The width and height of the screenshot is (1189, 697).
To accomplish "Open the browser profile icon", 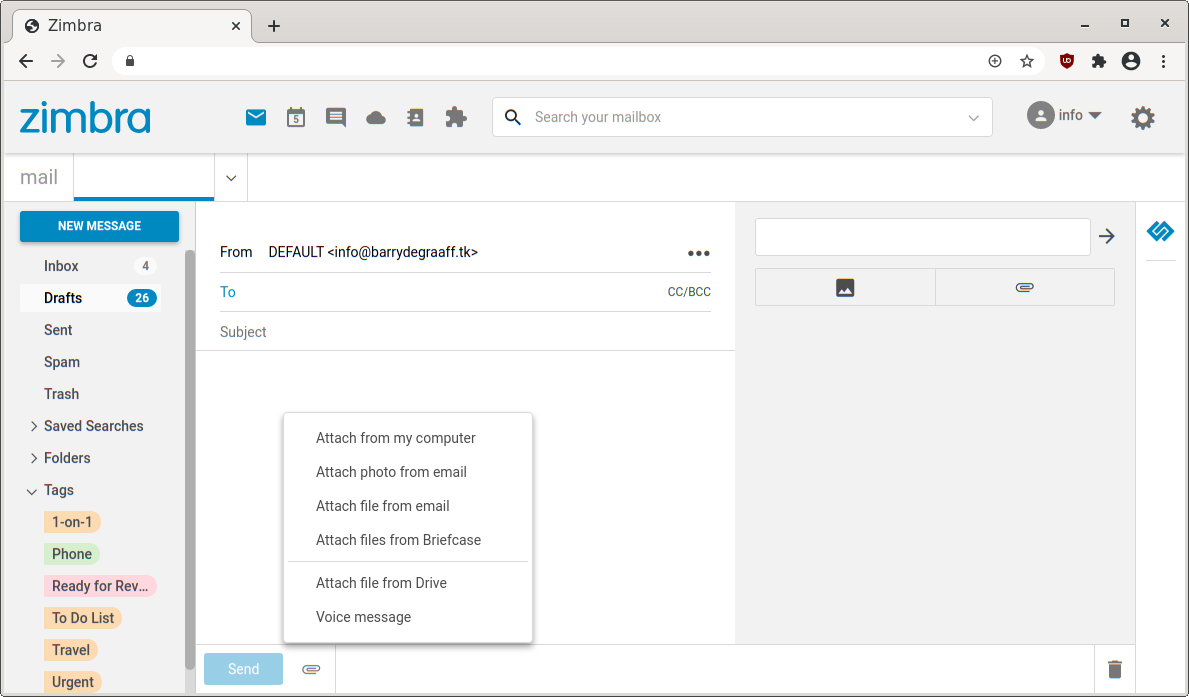I will tap(1131, 61).
